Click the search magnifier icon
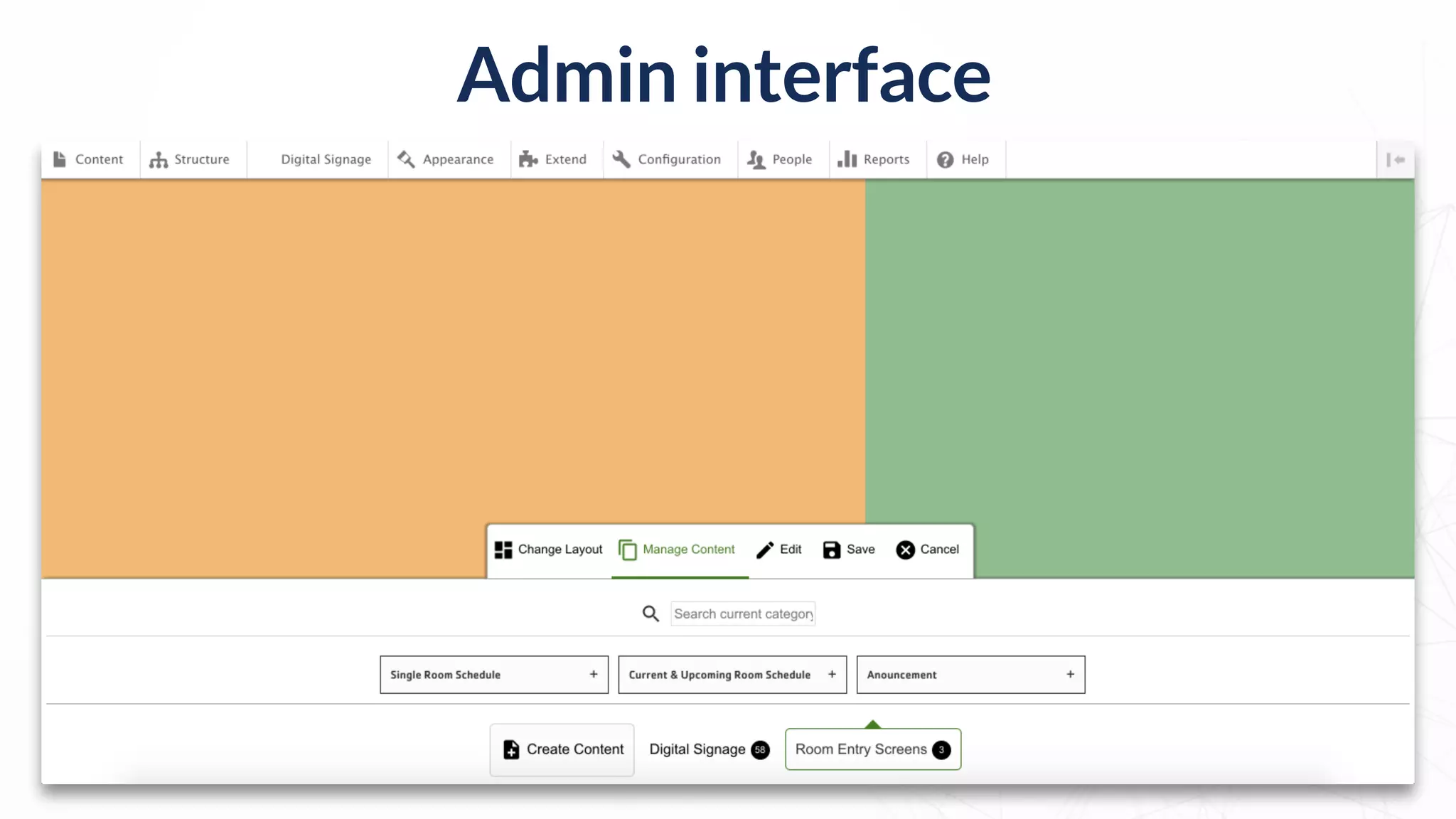The height and width of the screenshot is (819, 1456). (651, 614)
